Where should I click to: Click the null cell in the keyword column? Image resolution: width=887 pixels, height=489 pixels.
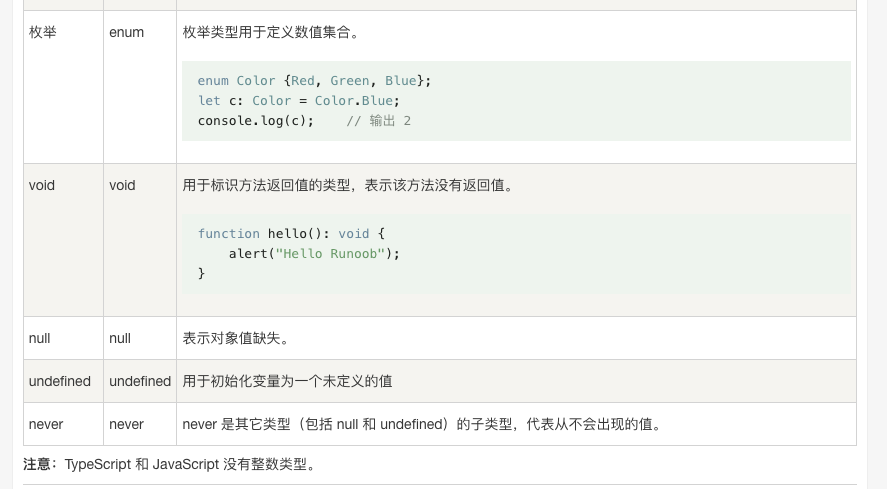tap(120, 338)
